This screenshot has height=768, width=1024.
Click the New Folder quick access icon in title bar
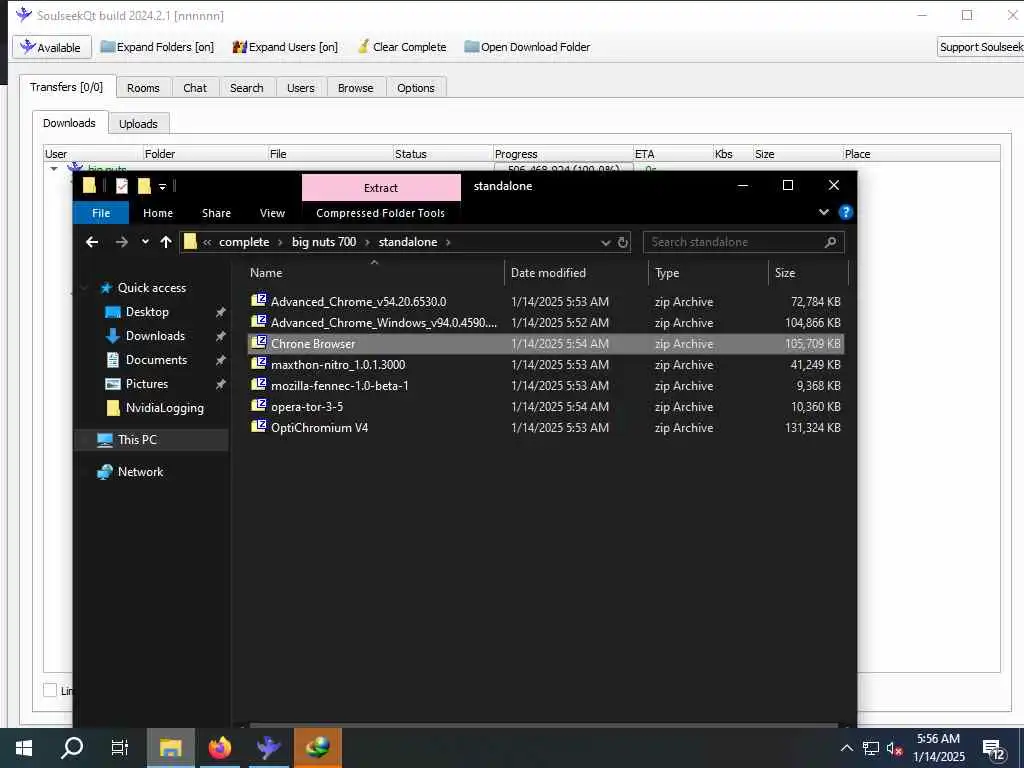tap(144, 186)
